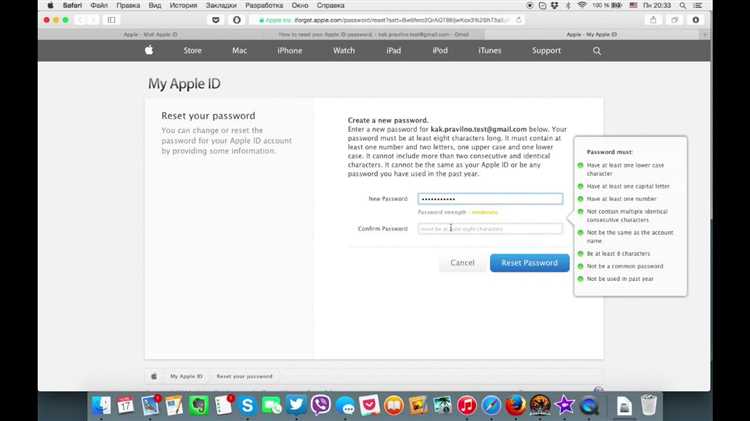
Task: Go to Store in Apple navigation
Action: [192, 50]
